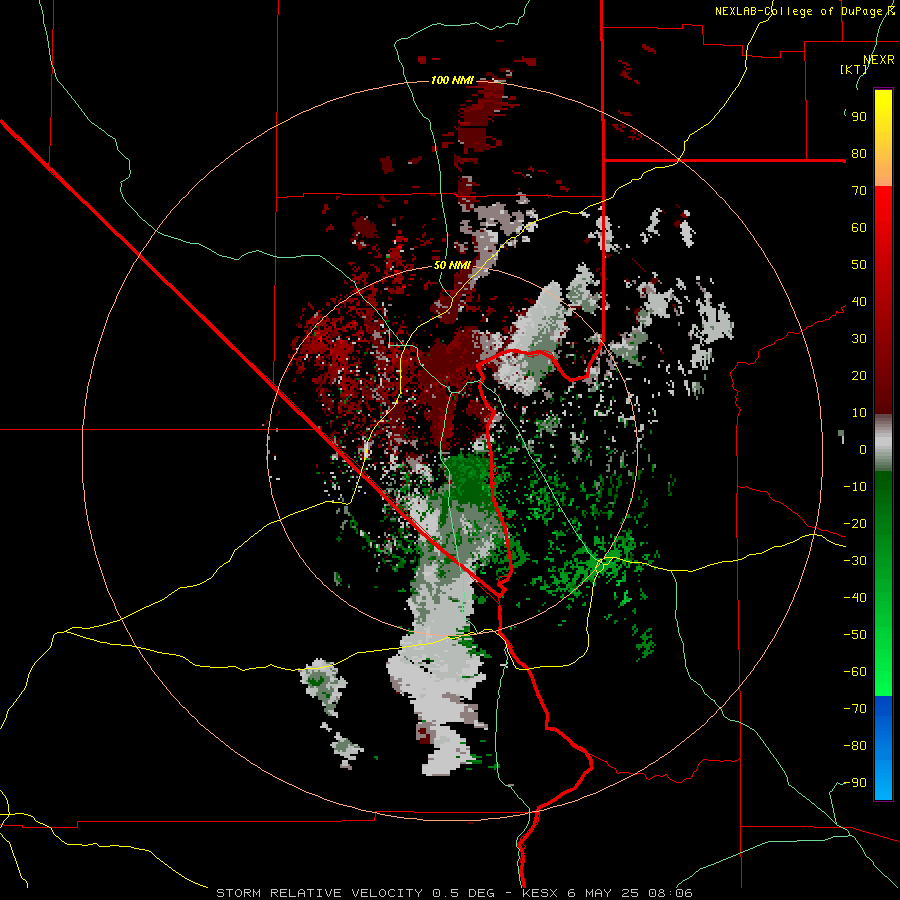Click the "40" value on the velocity scale
Image resolution: width=900 pixels, height=900 pixels.
tap(859, 302)
